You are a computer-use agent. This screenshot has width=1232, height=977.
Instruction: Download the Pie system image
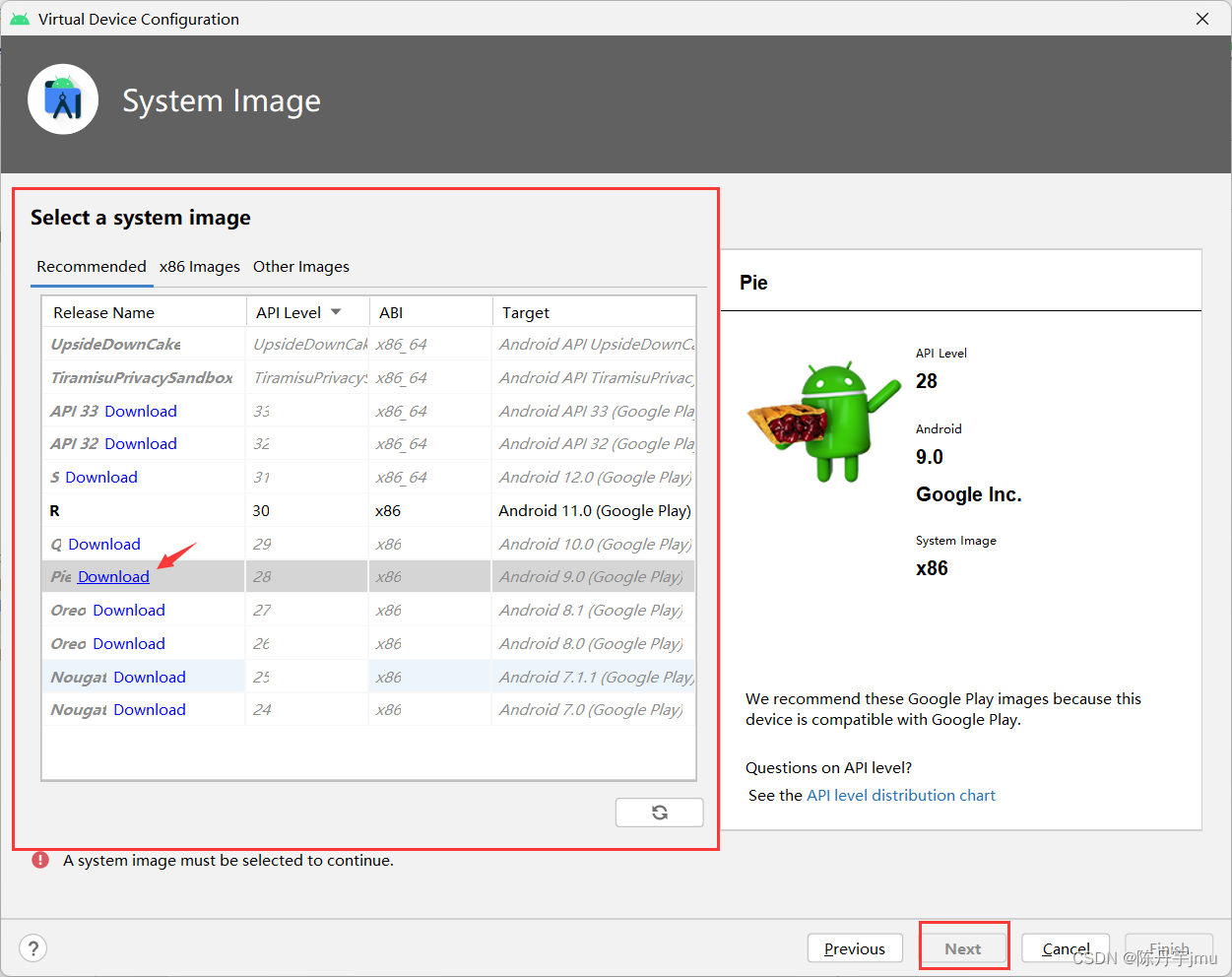[x=113, y=577]
